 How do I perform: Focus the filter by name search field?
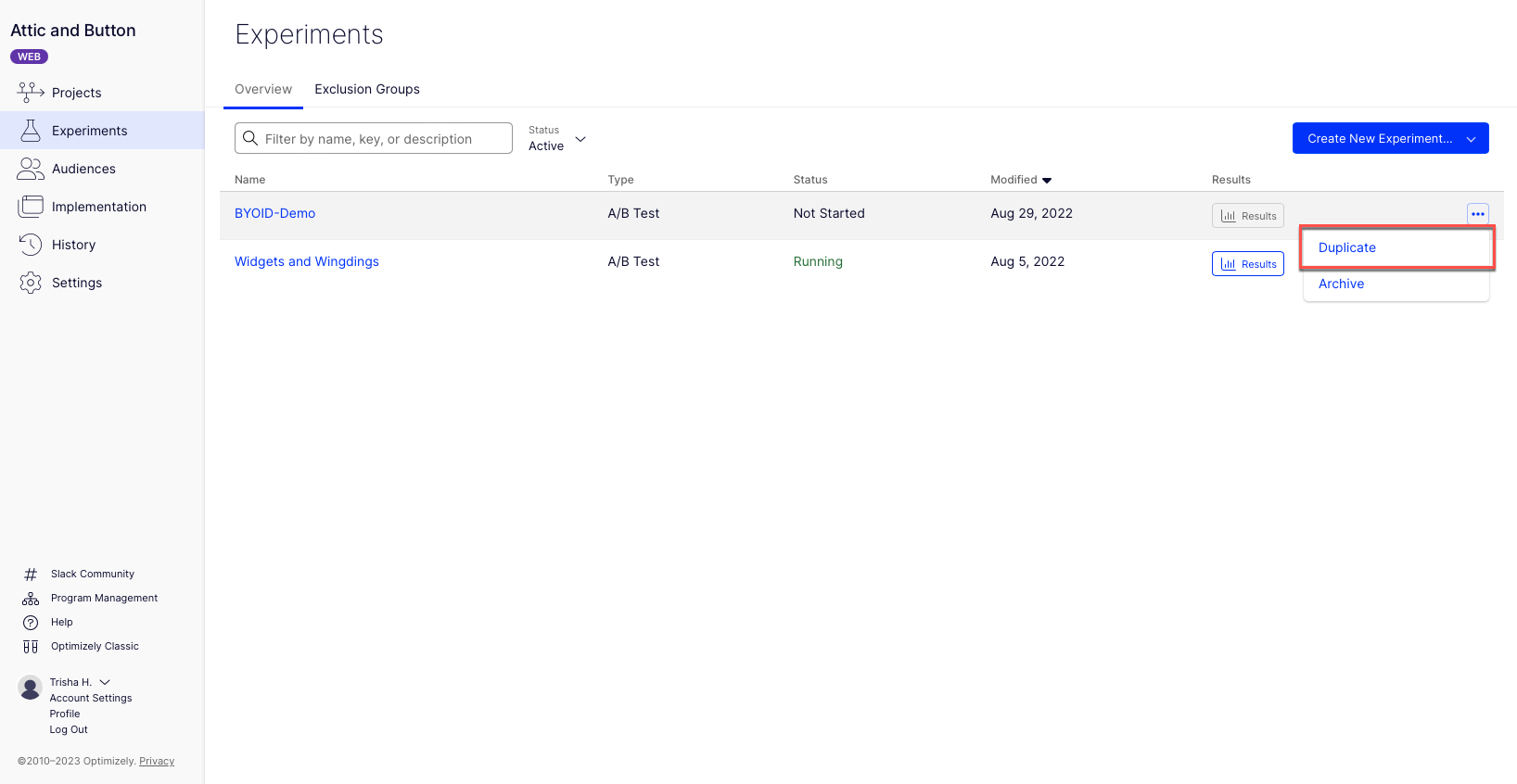coord(374,138)
